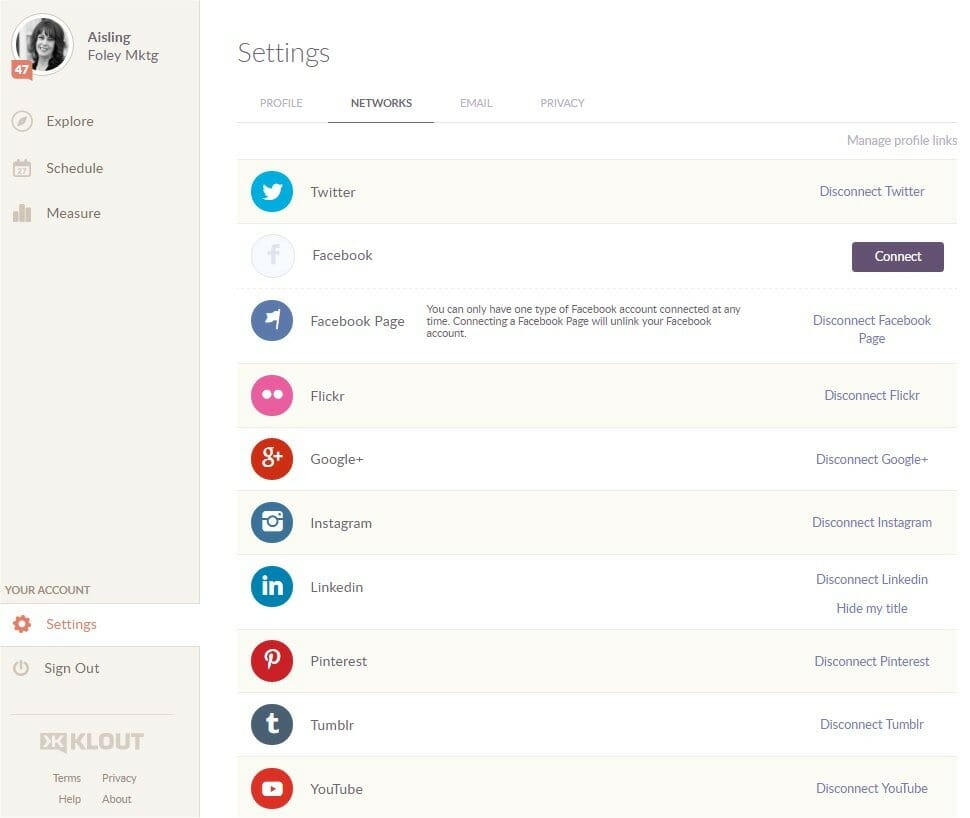Click the Instagram network label
The height and width of the screenshot is (818, 970).
point(341,523)
